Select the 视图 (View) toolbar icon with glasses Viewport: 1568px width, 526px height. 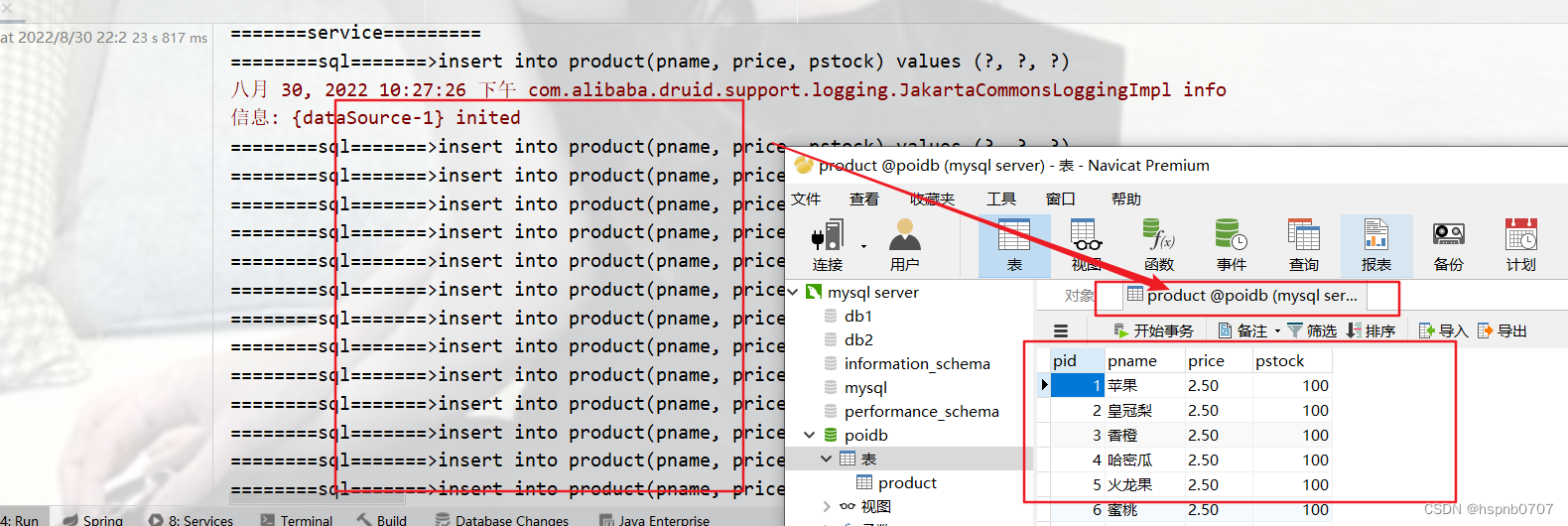pyautogui.click(x=1087, y=245)
